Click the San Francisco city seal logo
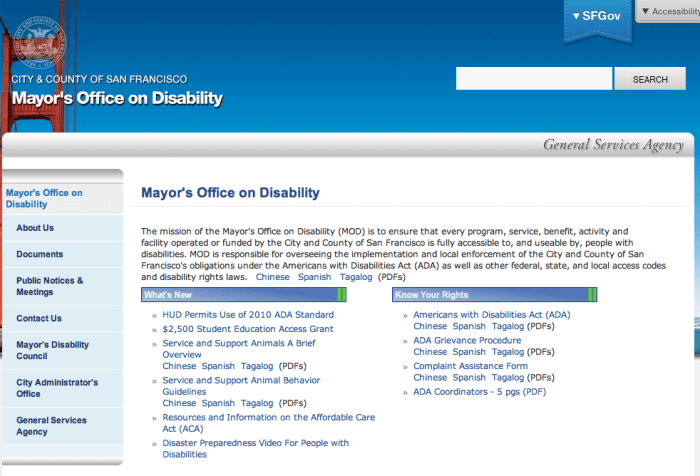The width and height of the screenshot is (700, 476). tap(39, 42)
